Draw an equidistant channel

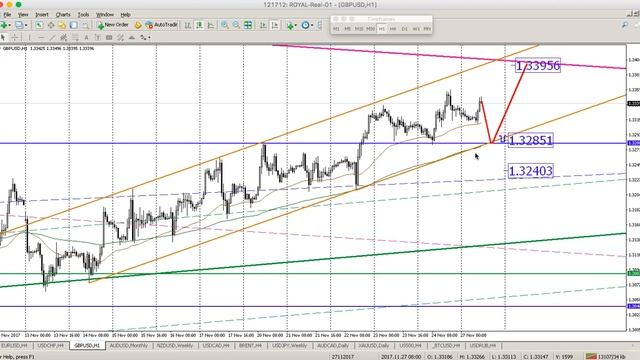tap(64, 37)
